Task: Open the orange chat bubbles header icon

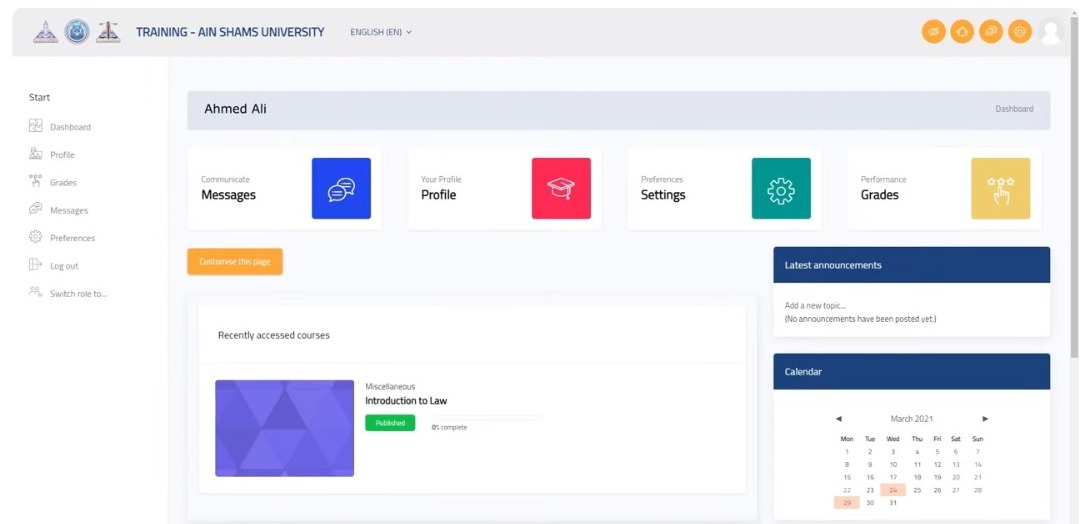Action: pos(991,32)
